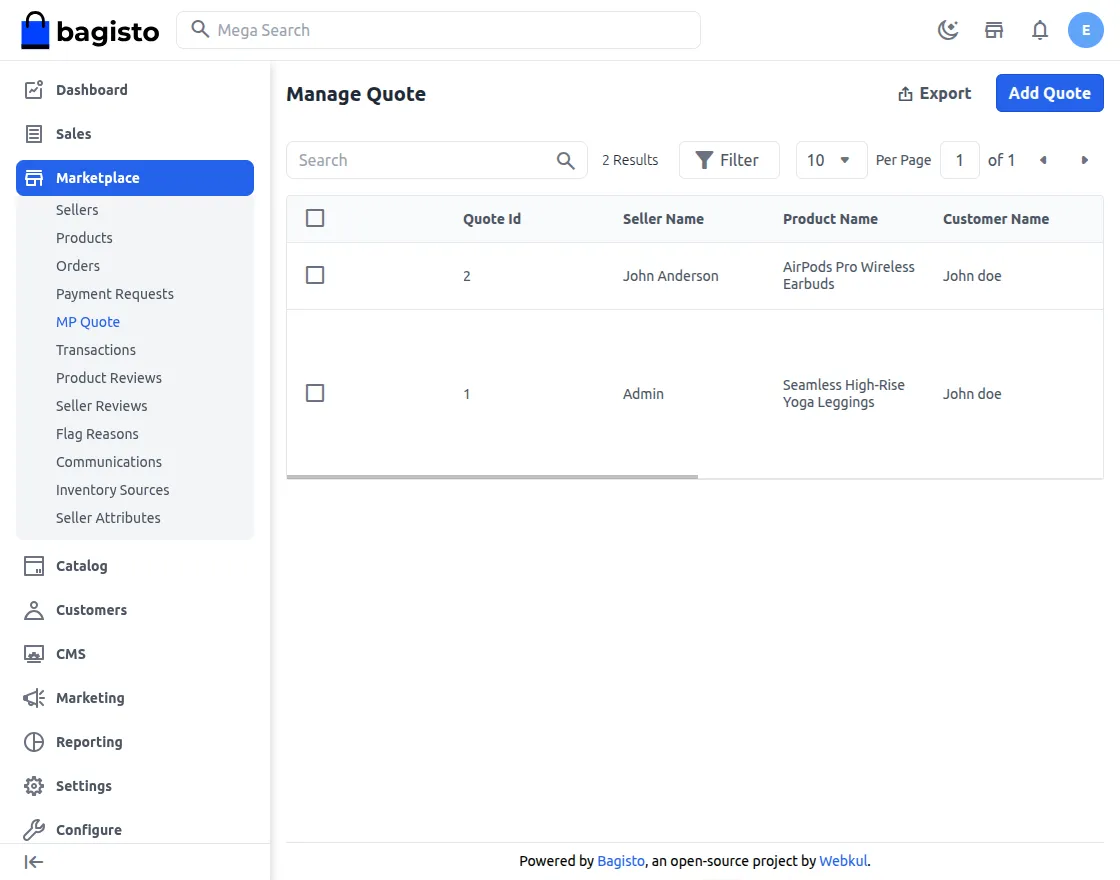The height and width of the screenshot is (880, 1120).
Task: Toggle dark mode moon icon
Action: coord(948,30)
